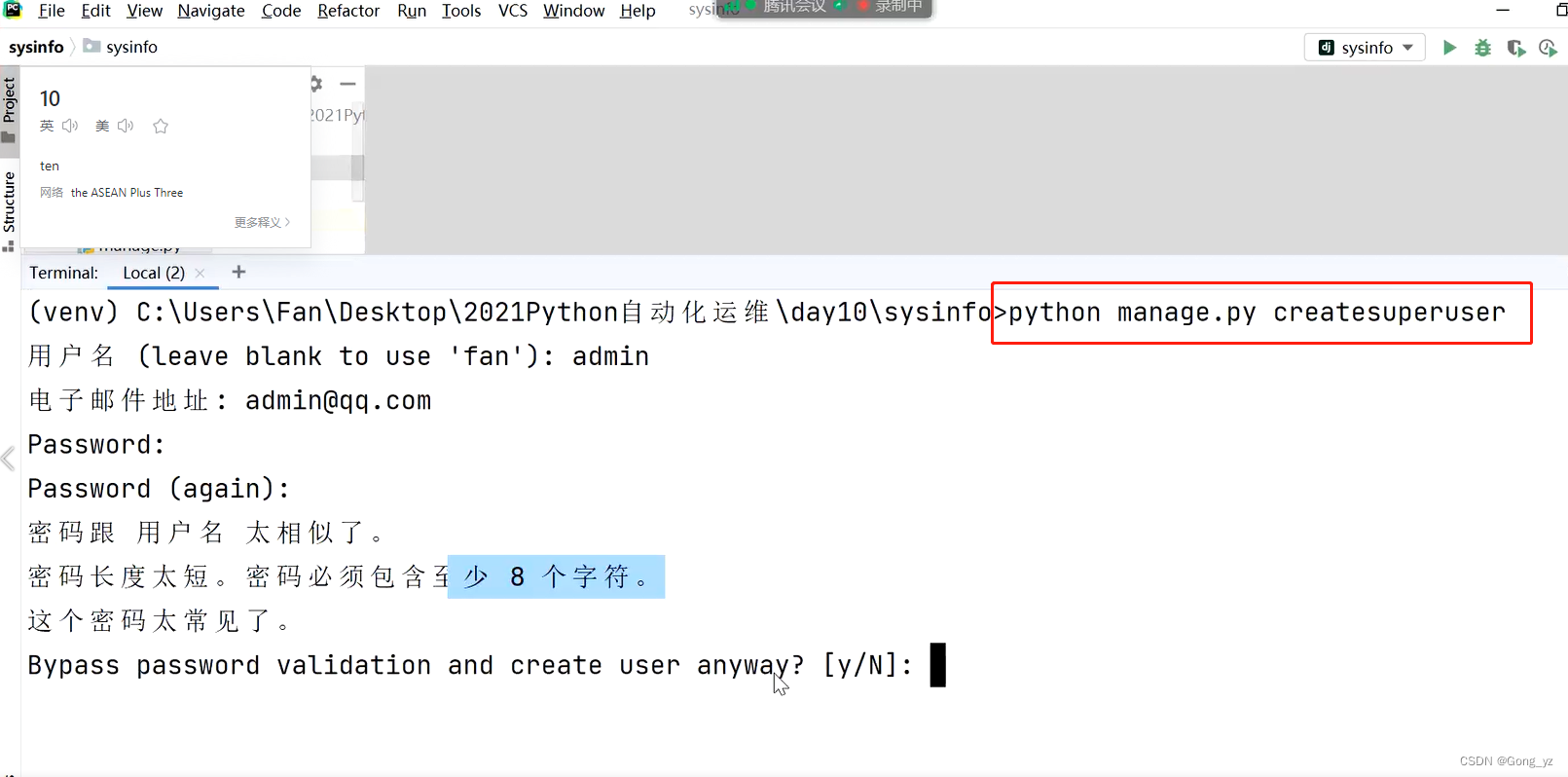Open the Refactor menu

click(348, 11)
